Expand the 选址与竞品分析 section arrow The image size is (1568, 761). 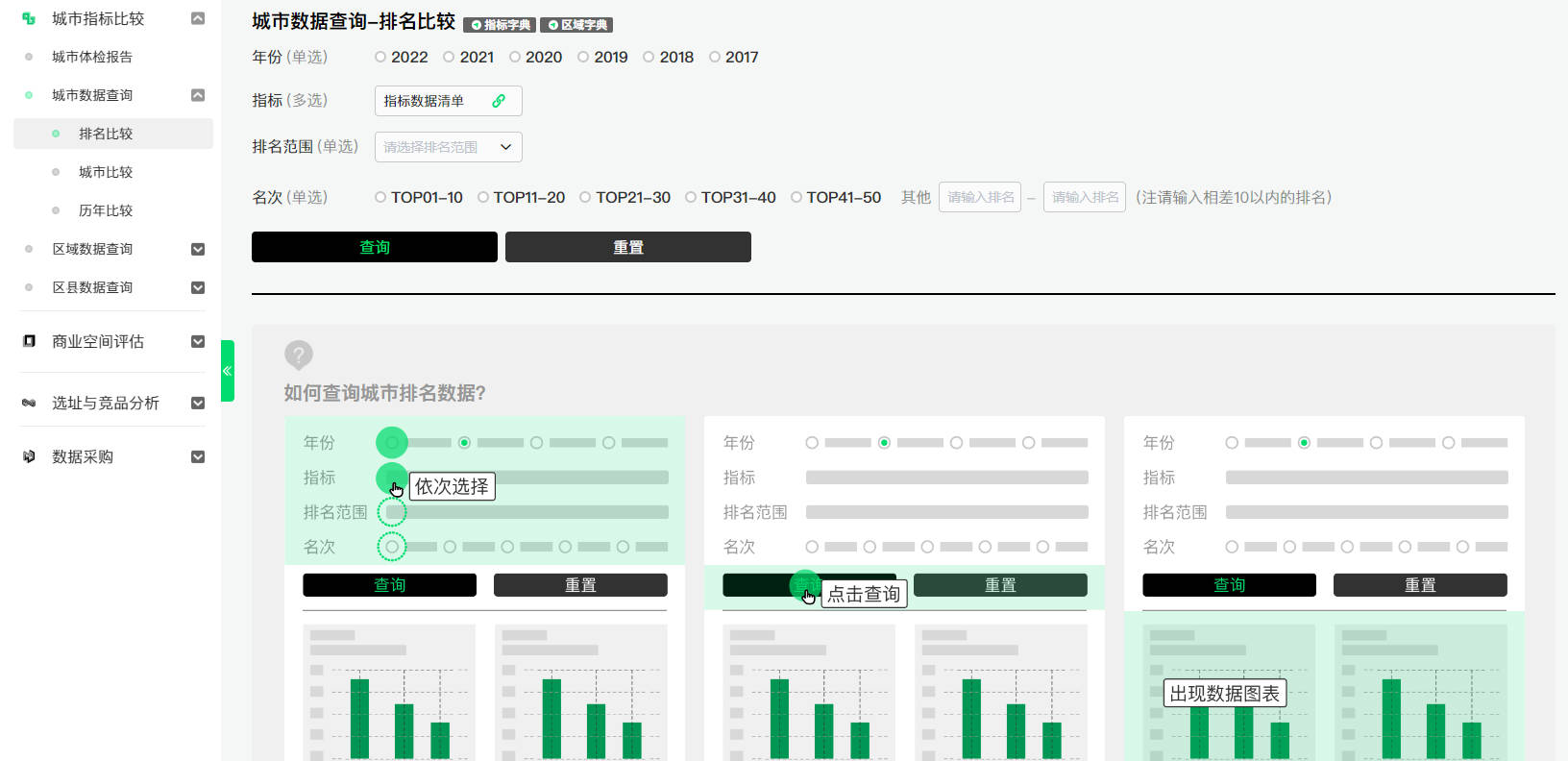(x=198, y=403)
